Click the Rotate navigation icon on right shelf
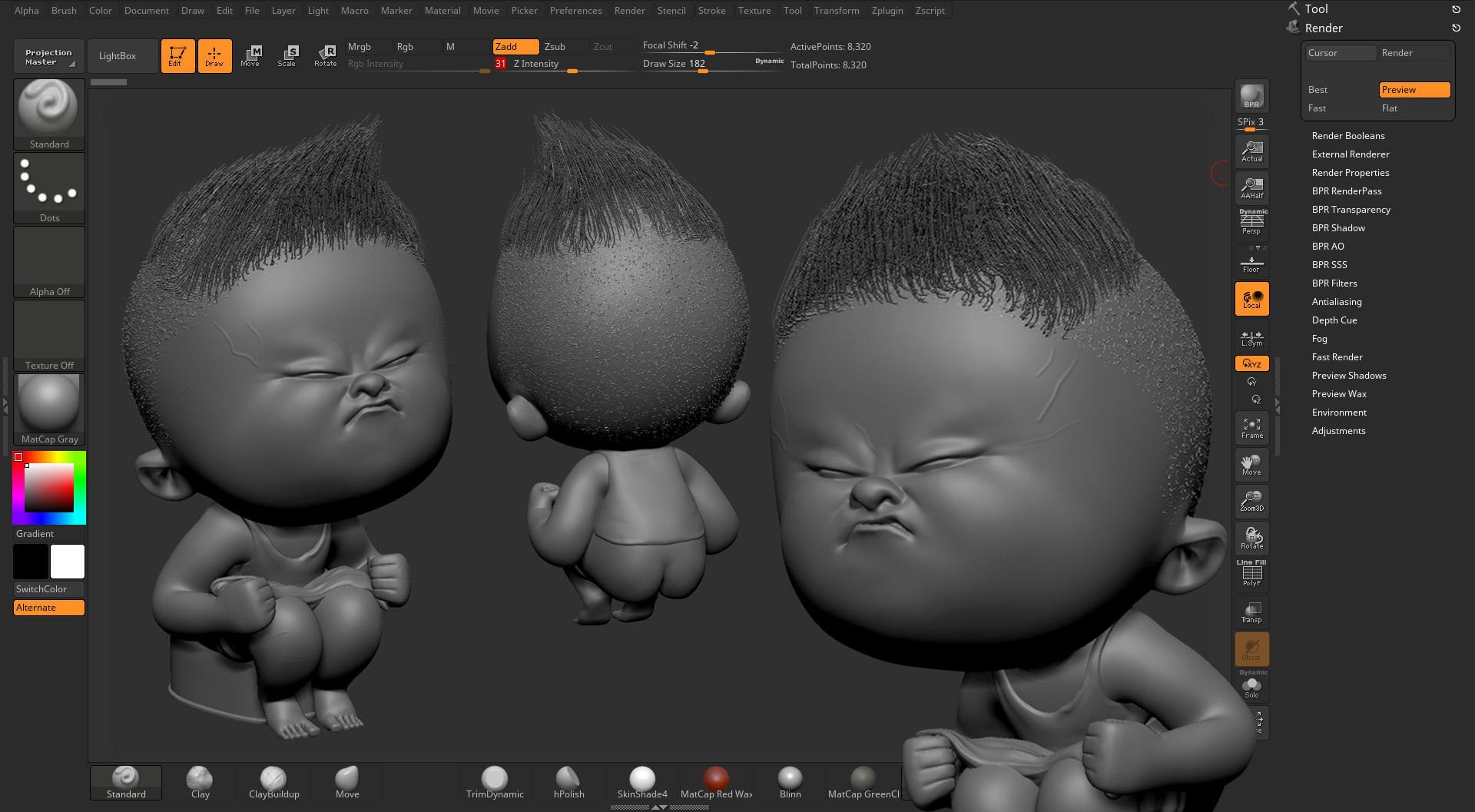This screenshot has width=1475, height=812. [1251, 539]
